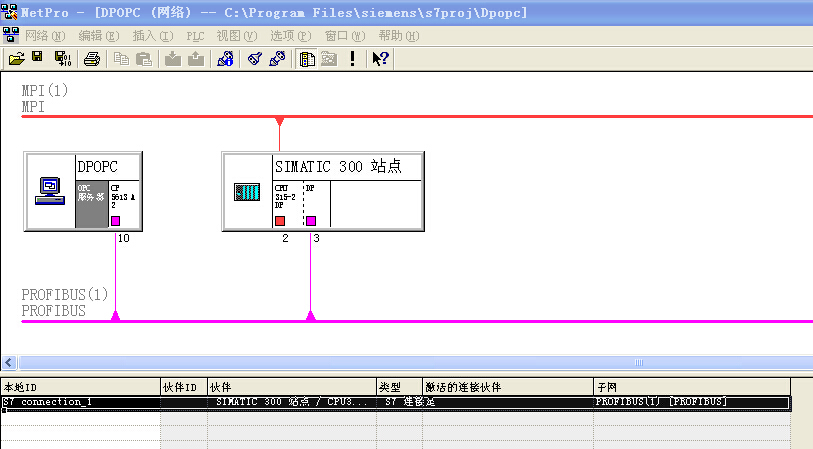The width and height of the screenshot is (813, 449).
Task: Open the 插入(I) menu
Action: coord(153,36)
